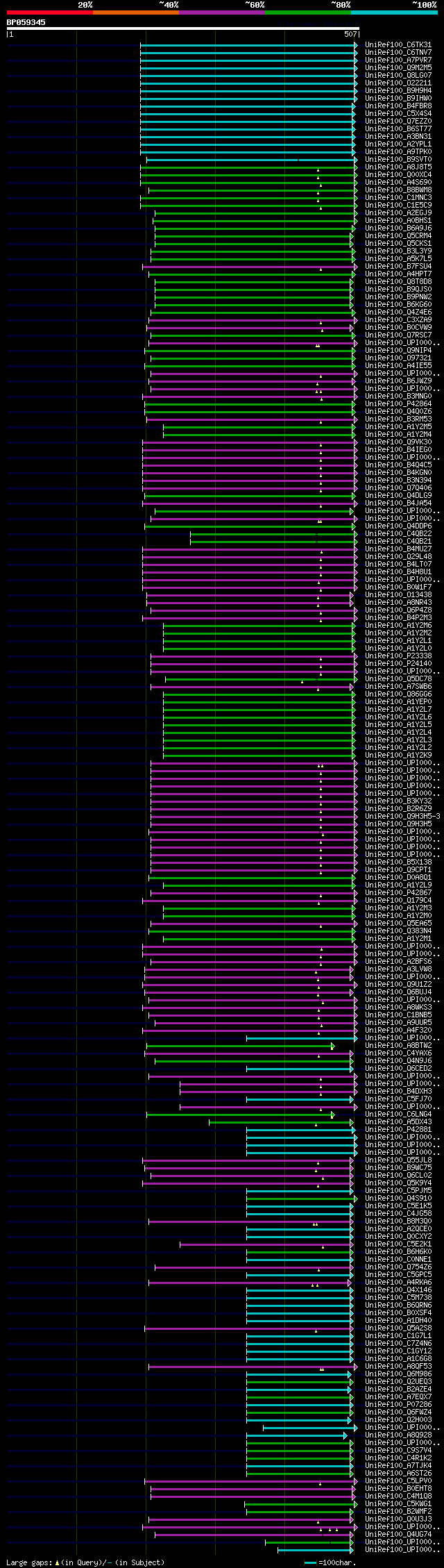Select UniRef100_Q754Z6 label
Screen dimensions: 444x1568
[x=398, y=1267]
